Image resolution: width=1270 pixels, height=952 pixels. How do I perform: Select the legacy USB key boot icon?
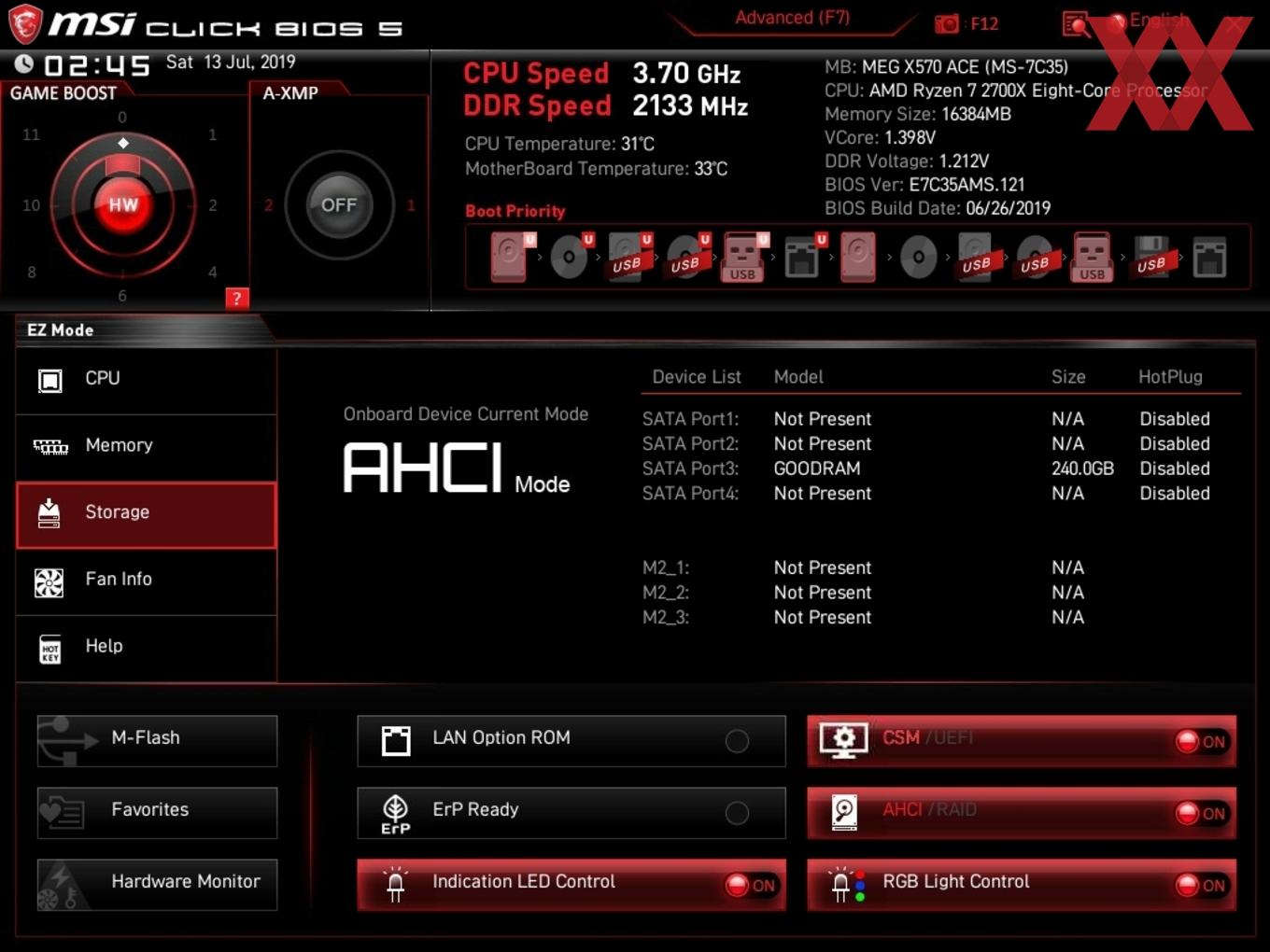(x=1093, y=257)
